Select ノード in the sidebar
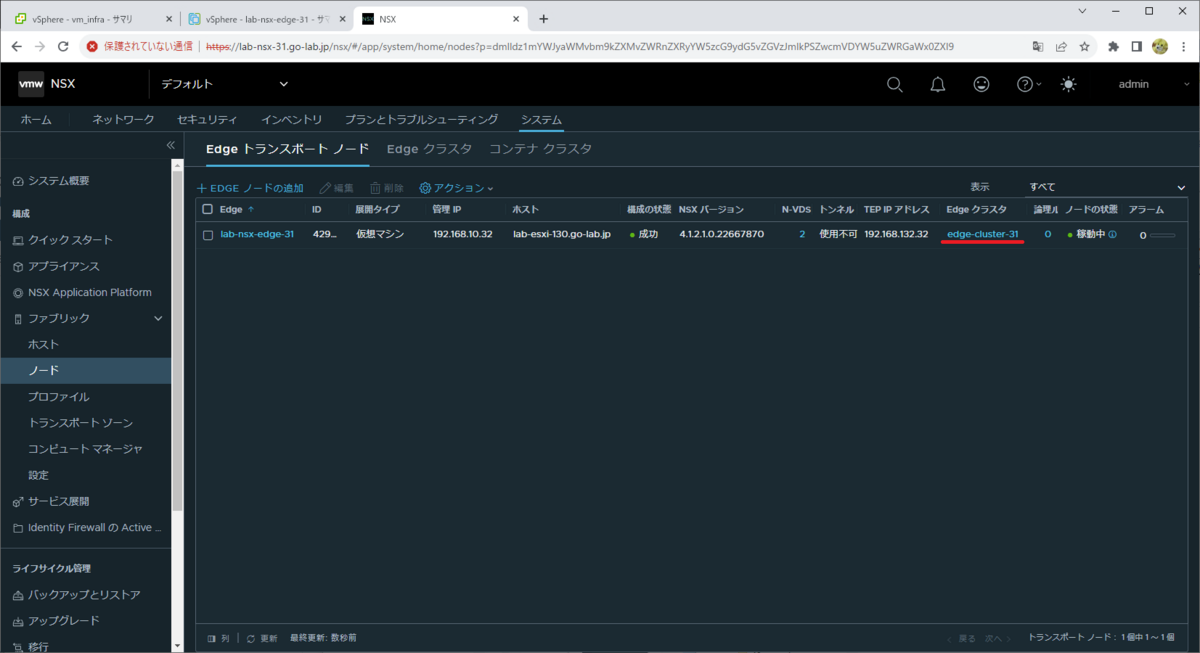 coord(85,370)
